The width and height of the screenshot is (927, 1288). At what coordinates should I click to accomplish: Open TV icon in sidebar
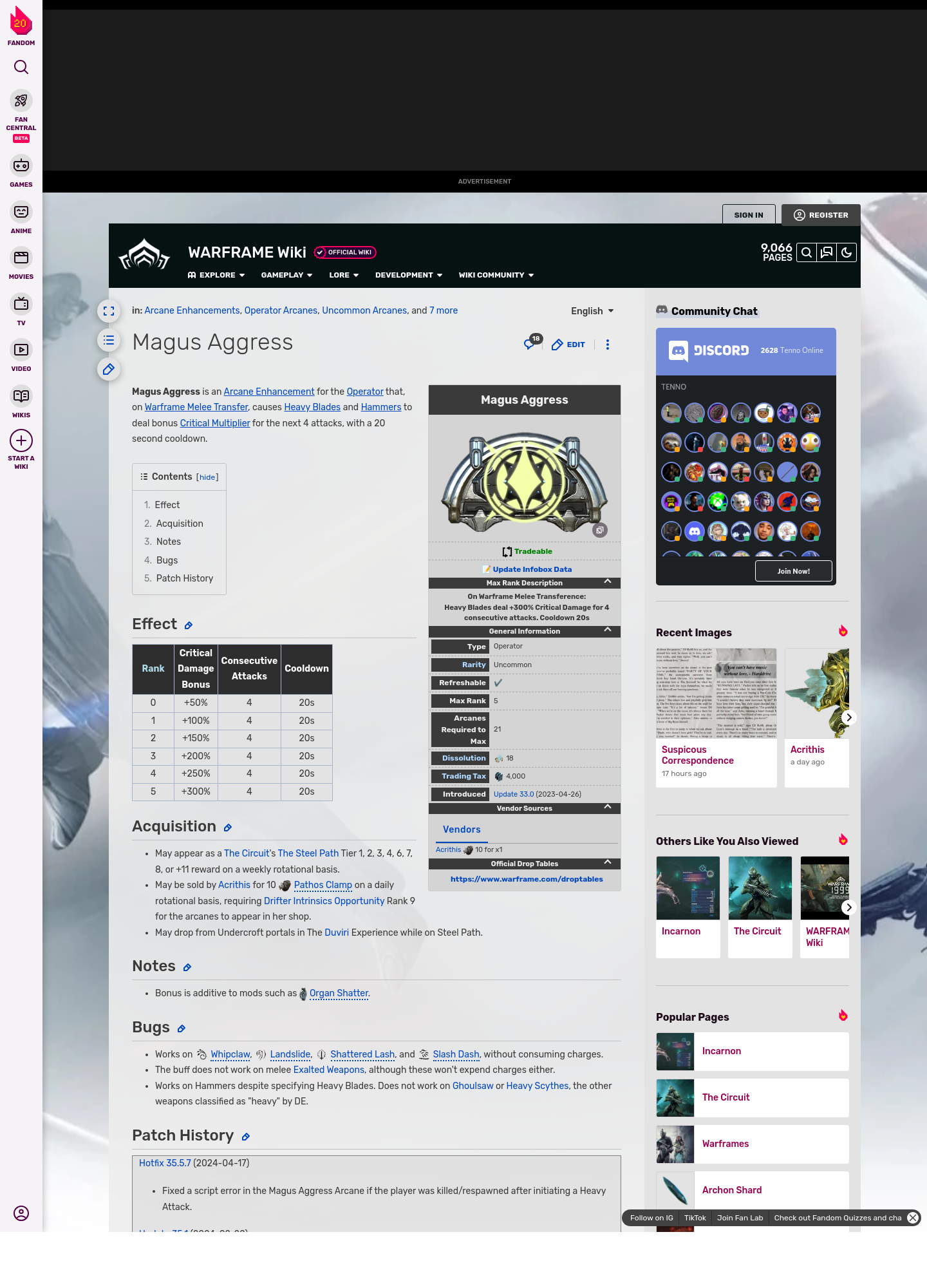click(x=21, y=303)
